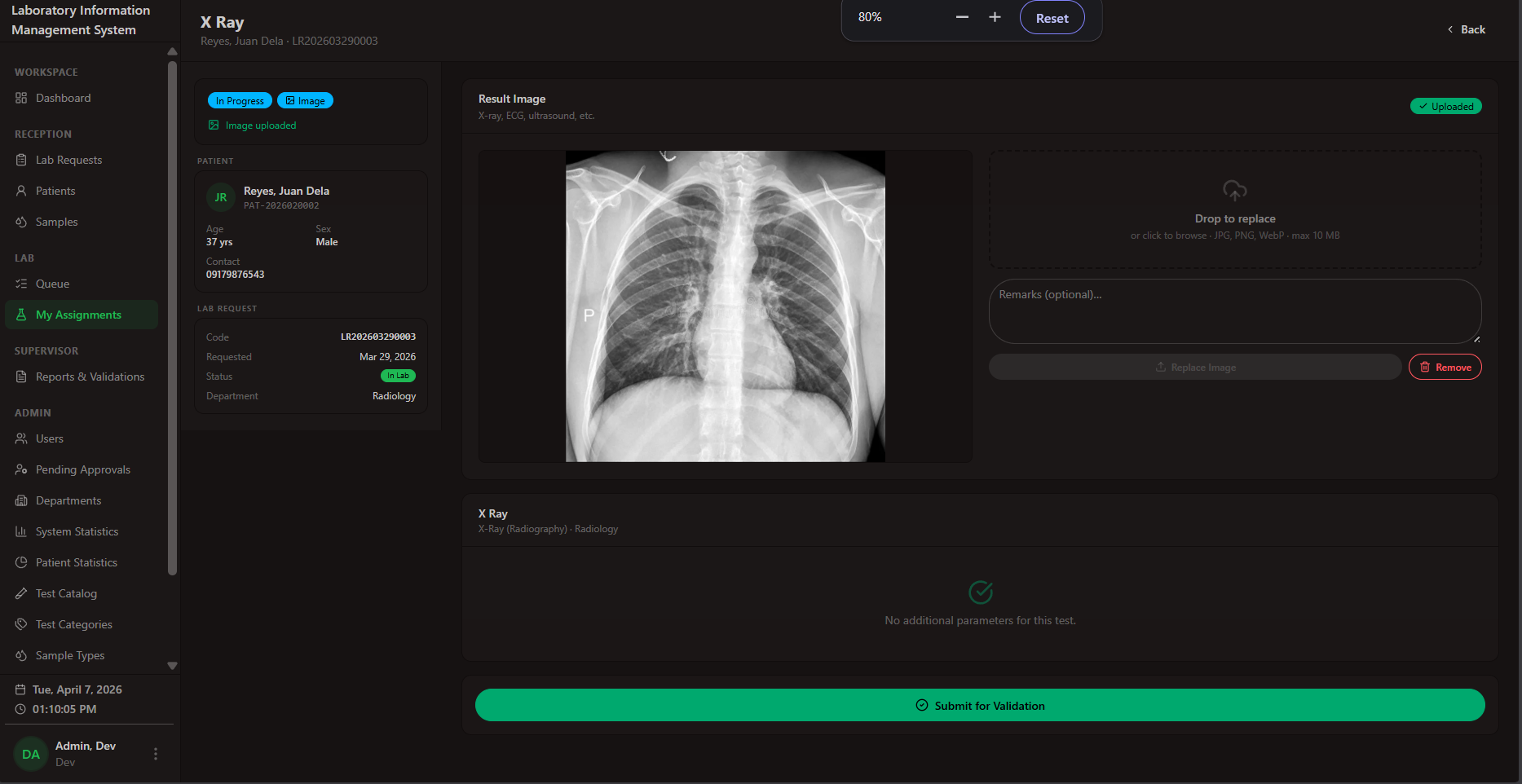Open Reports & Validations icon
1522x784 pixels.
click(21, 377)
